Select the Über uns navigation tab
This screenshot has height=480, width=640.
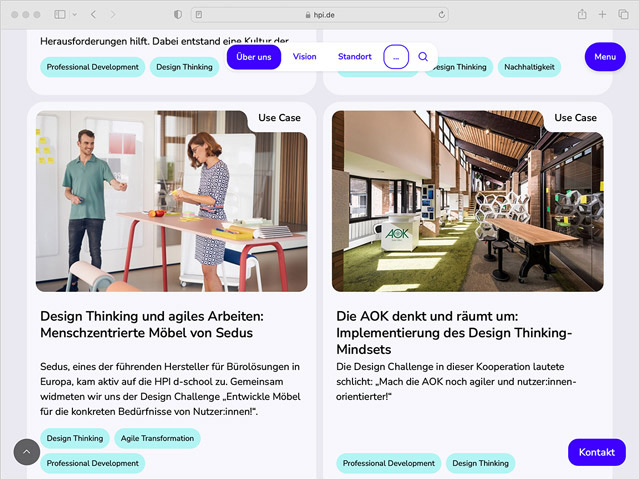tap(254, 57)
